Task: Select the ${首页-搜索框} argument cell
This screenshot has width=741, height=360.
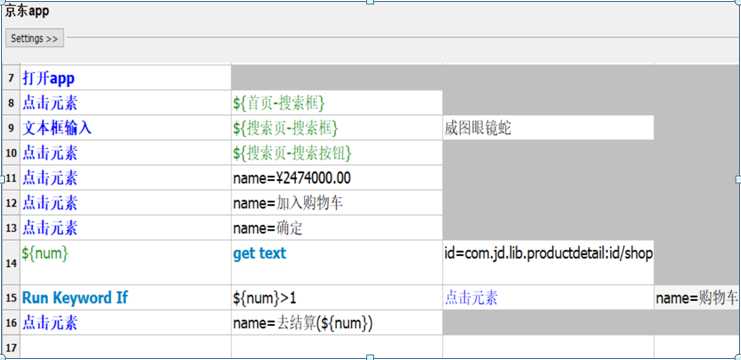Action: (337, 103)
